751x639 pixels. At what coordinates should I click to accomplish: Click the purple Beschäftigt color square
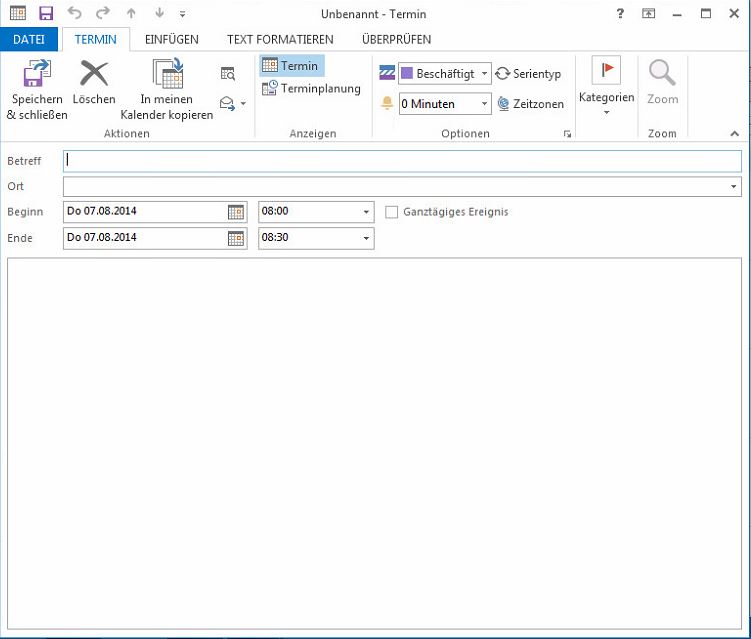point(407,73)
